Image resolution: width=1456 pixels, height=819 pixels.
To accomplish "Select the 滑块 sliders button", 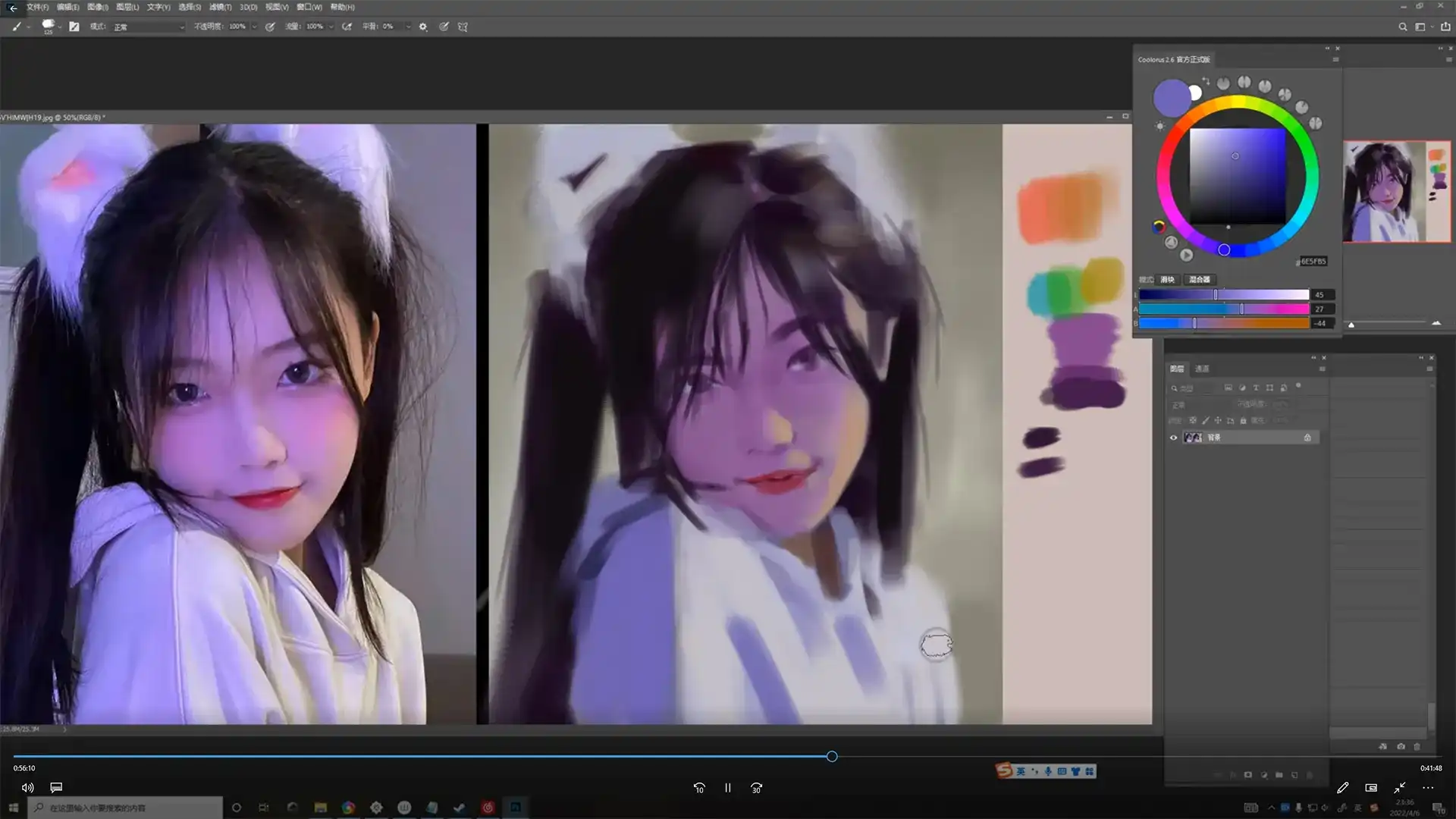I will [1167, 280].
